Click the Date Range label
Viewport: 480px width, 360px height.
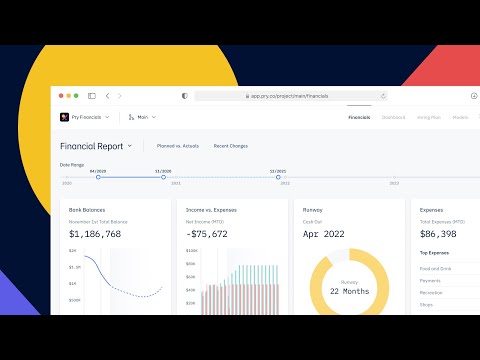pos(72,165)
